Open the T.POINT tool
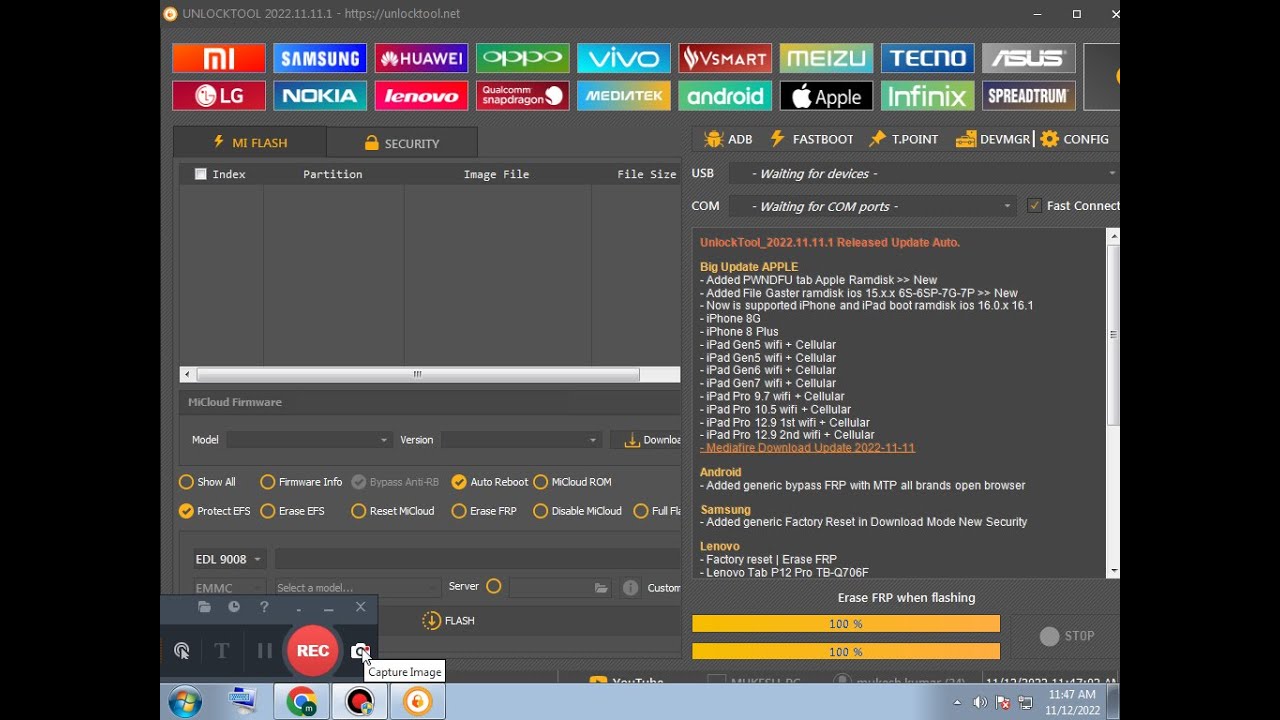This screenshot has width=1280, height=720. tap(904, 139)
